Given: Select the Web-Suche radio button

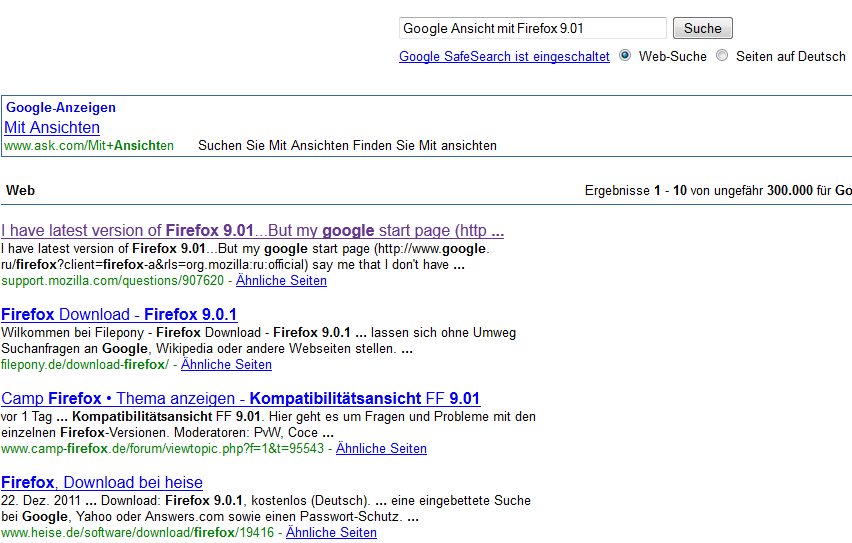Looking at the screenshot, I should click(625, 56).
